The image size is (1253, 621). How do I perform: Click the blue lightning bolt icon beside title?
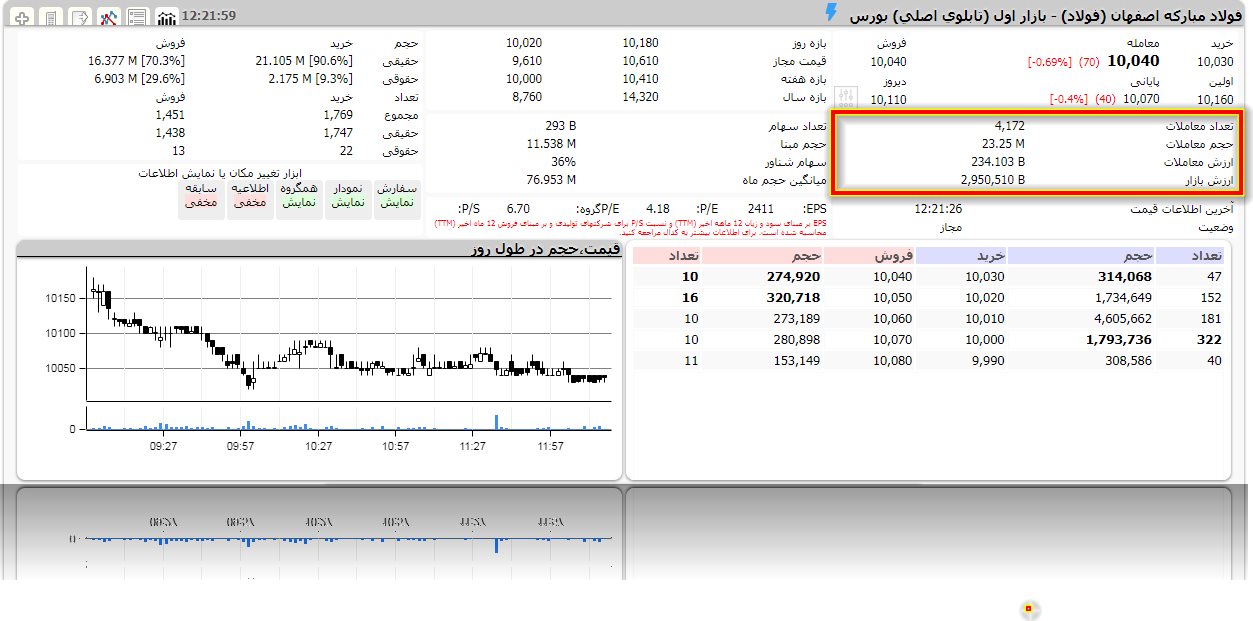point(831,13)
